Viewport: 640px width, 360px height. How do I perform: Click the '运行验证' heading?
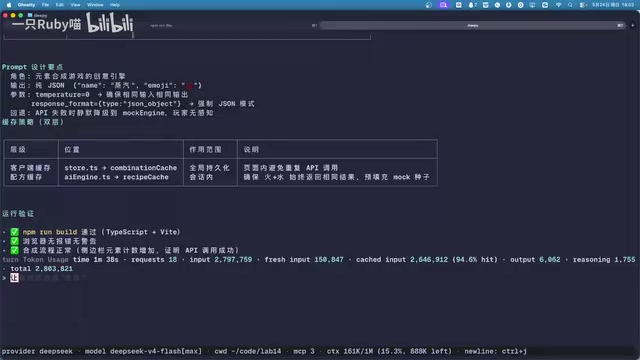(x=18, y=213)
